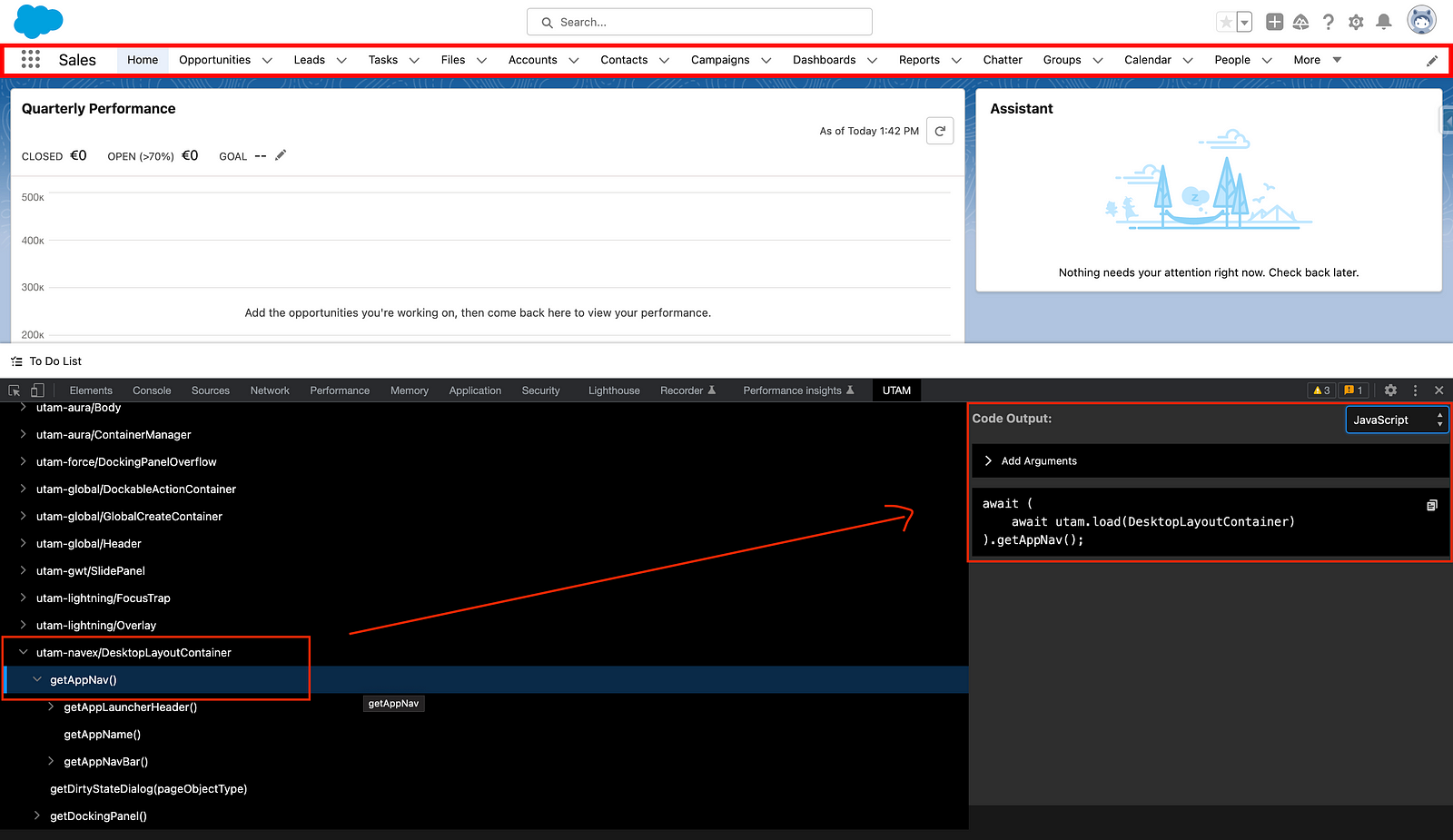
Task: Select the utam-gwt/SlidePanel tree item
Action: 91,571
